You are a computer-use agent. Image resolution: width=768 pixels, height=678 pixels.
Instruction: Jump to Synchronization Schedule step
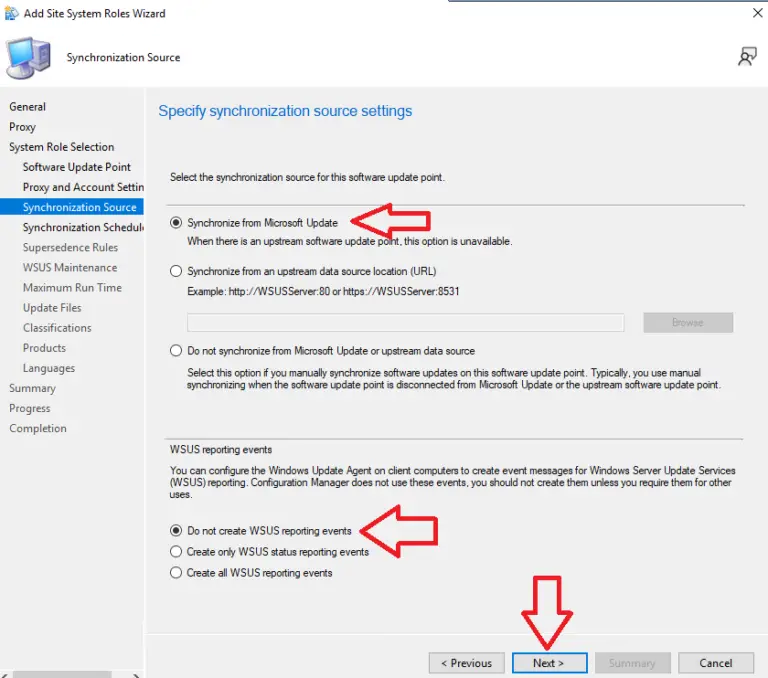83,228
